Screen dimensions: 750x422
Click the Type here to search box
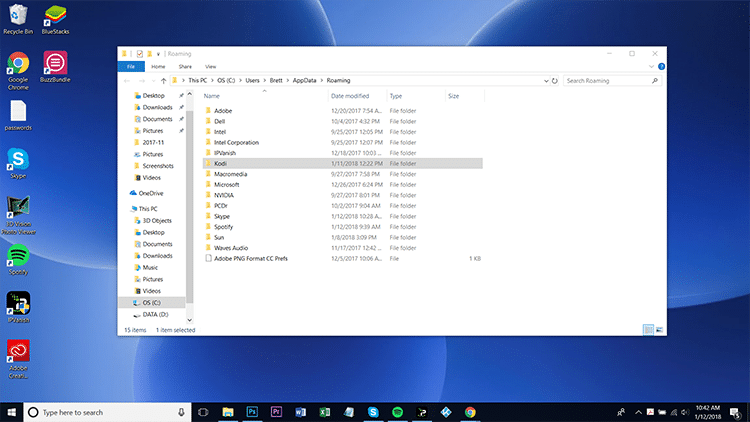click(107, 412)
